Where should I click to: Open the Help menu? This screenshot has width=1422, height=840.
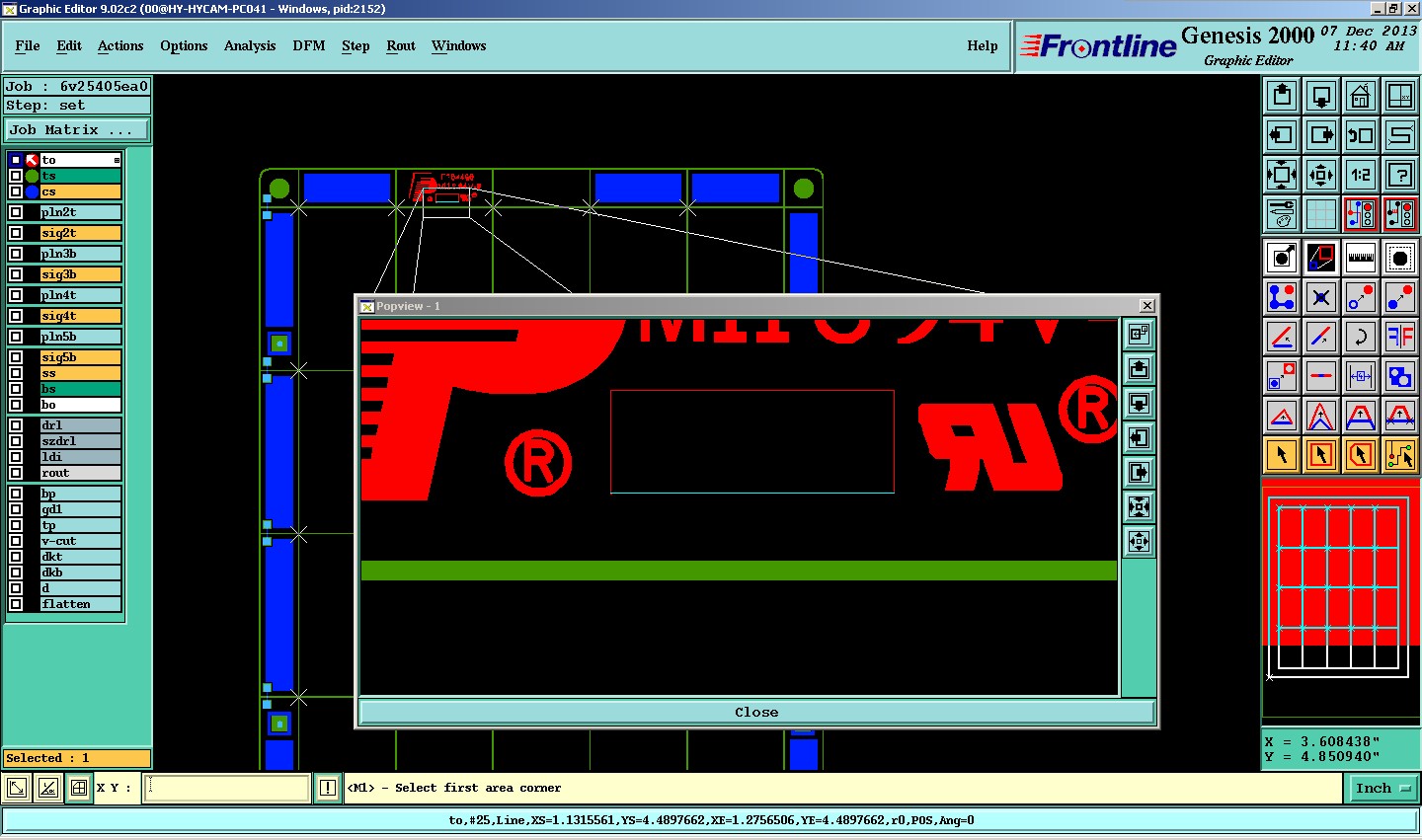click(x=983, y=45)
